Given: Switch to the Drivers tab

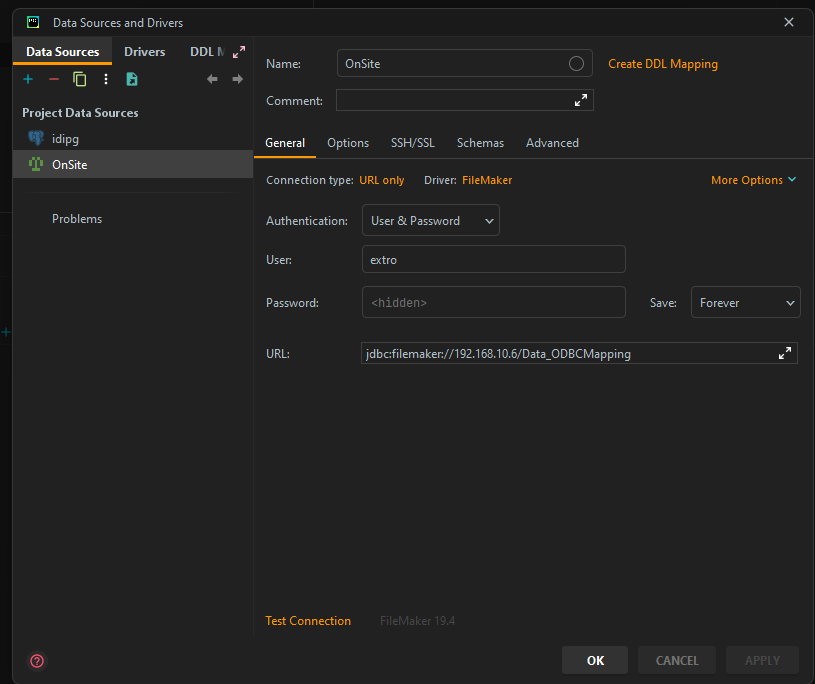Looking at the screenshot, I should pos(144,51).
